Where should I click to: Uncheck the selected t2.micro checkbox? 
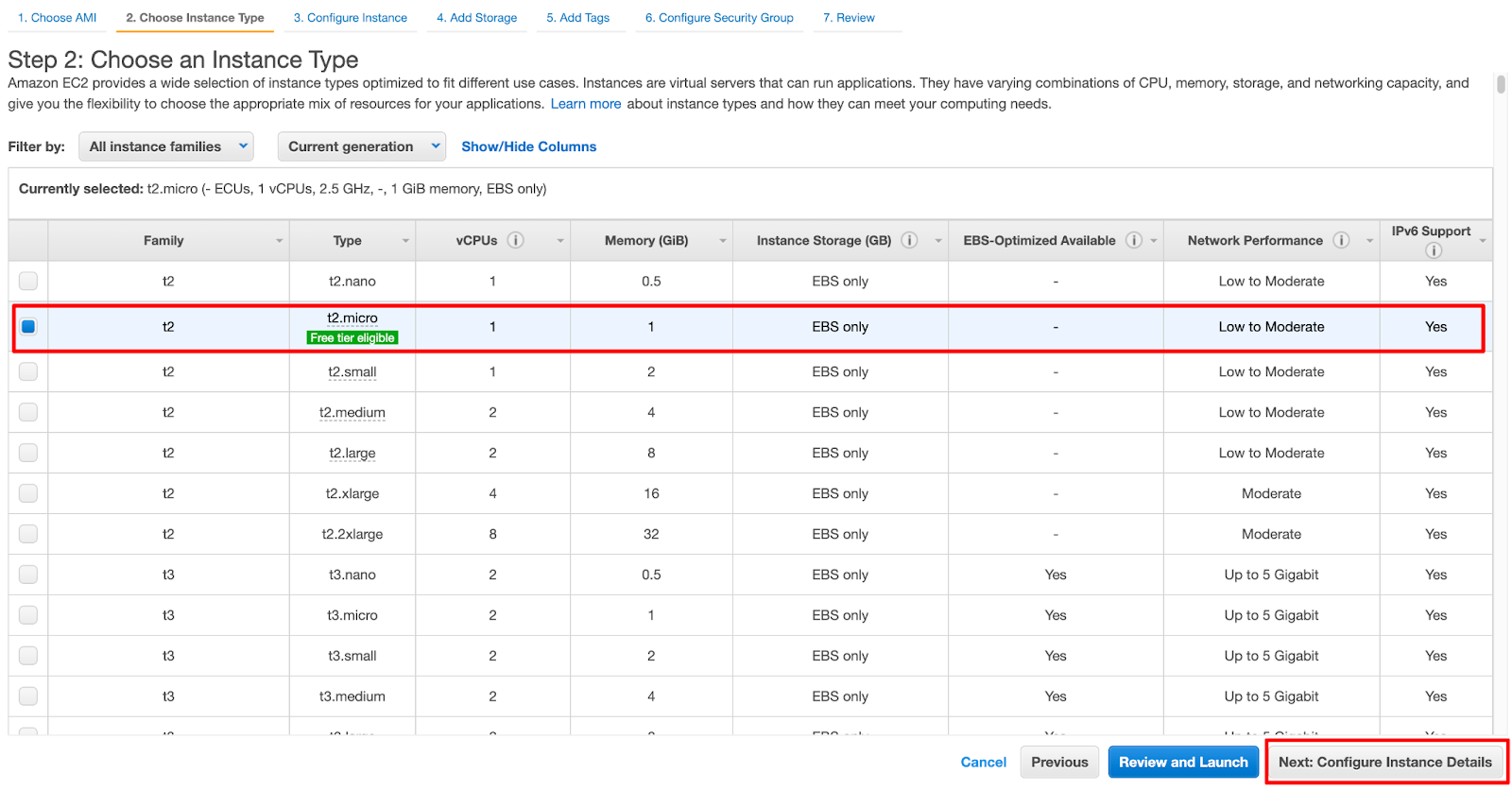[28, 326]
